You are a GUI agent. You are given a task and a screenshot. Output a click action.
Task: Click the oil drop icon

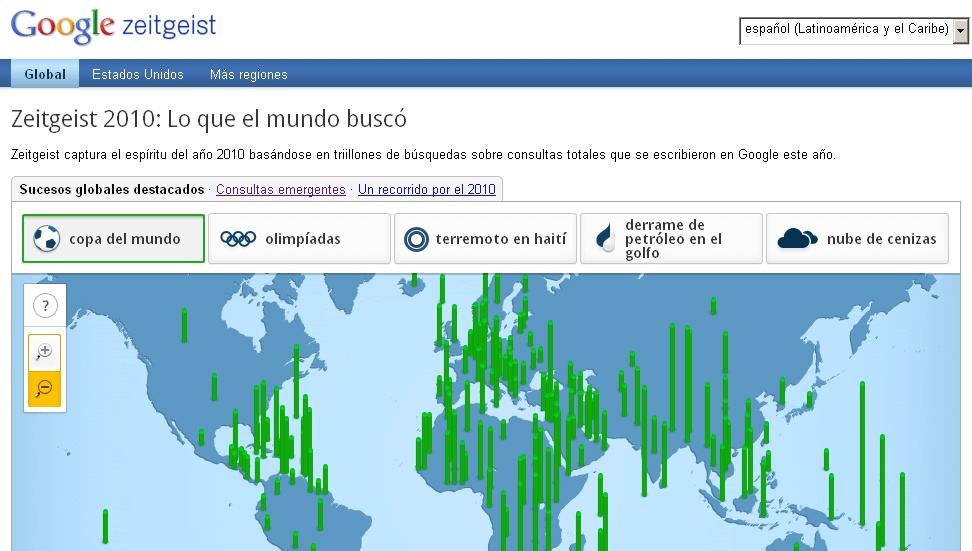click(x=605, y=239)
